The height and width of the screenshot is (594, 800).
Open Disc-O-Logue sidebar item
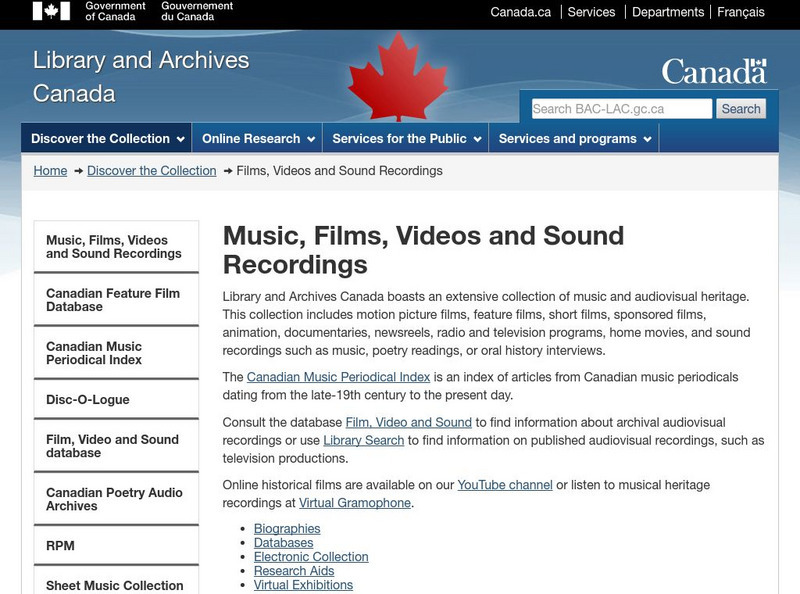(x=116, y=399)
